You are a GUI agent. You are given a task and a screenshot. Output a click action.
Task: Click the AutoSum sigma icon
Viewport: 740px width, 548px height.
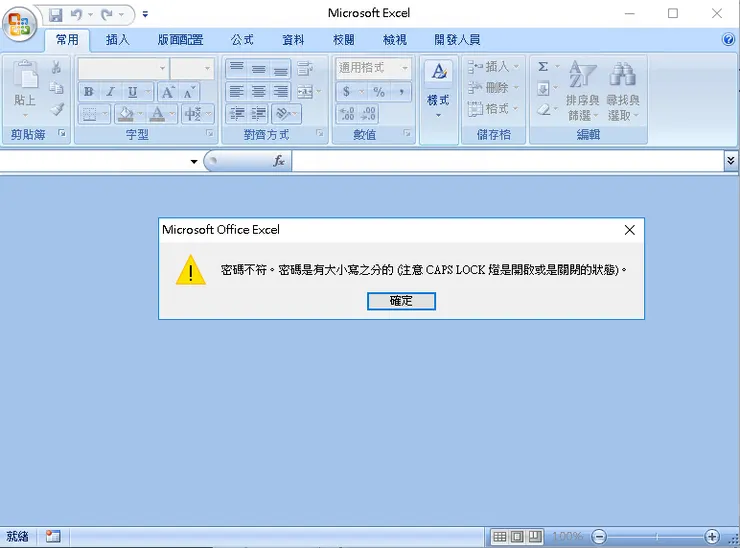coord(543,67)
